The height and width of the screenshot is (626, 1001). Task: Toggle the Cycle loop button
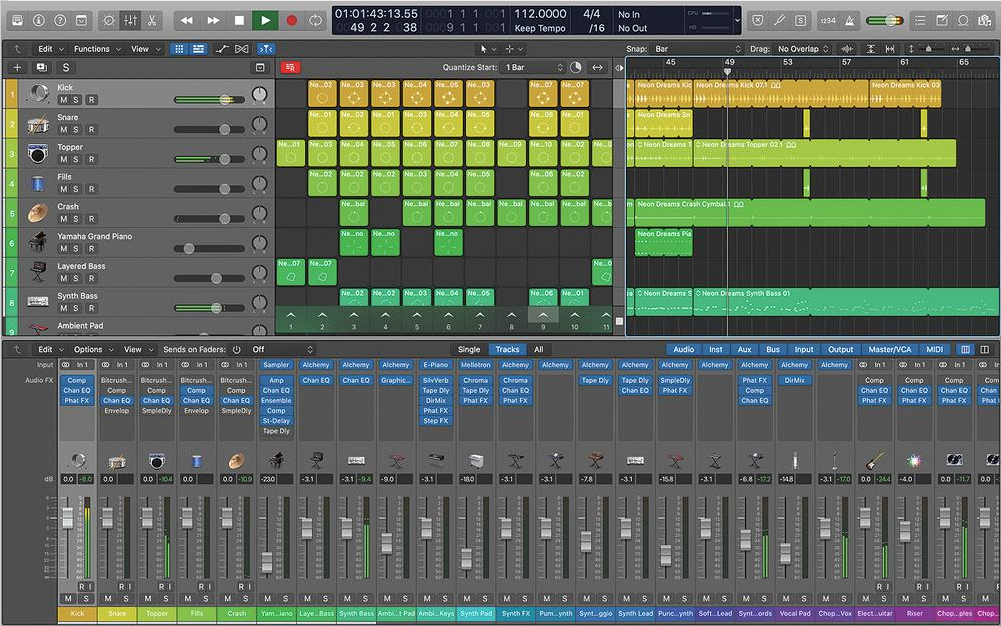[315, 20]
